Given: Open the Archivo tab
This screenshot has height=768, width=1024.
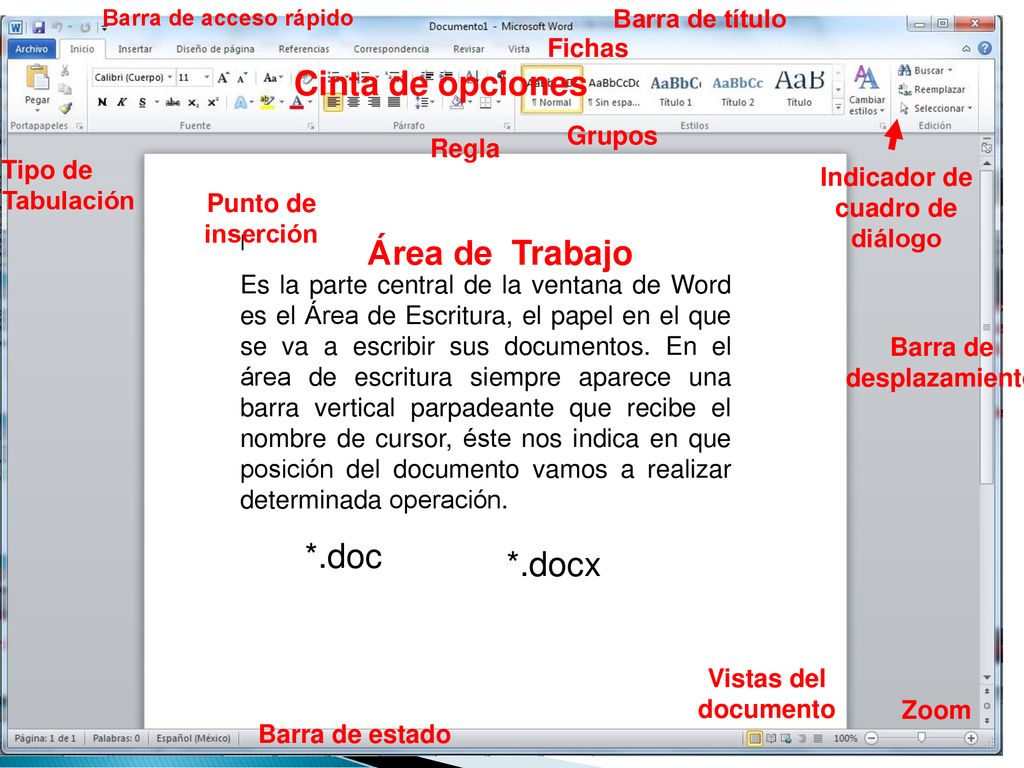Looking at the screenshot, I should tap(31, 49).
